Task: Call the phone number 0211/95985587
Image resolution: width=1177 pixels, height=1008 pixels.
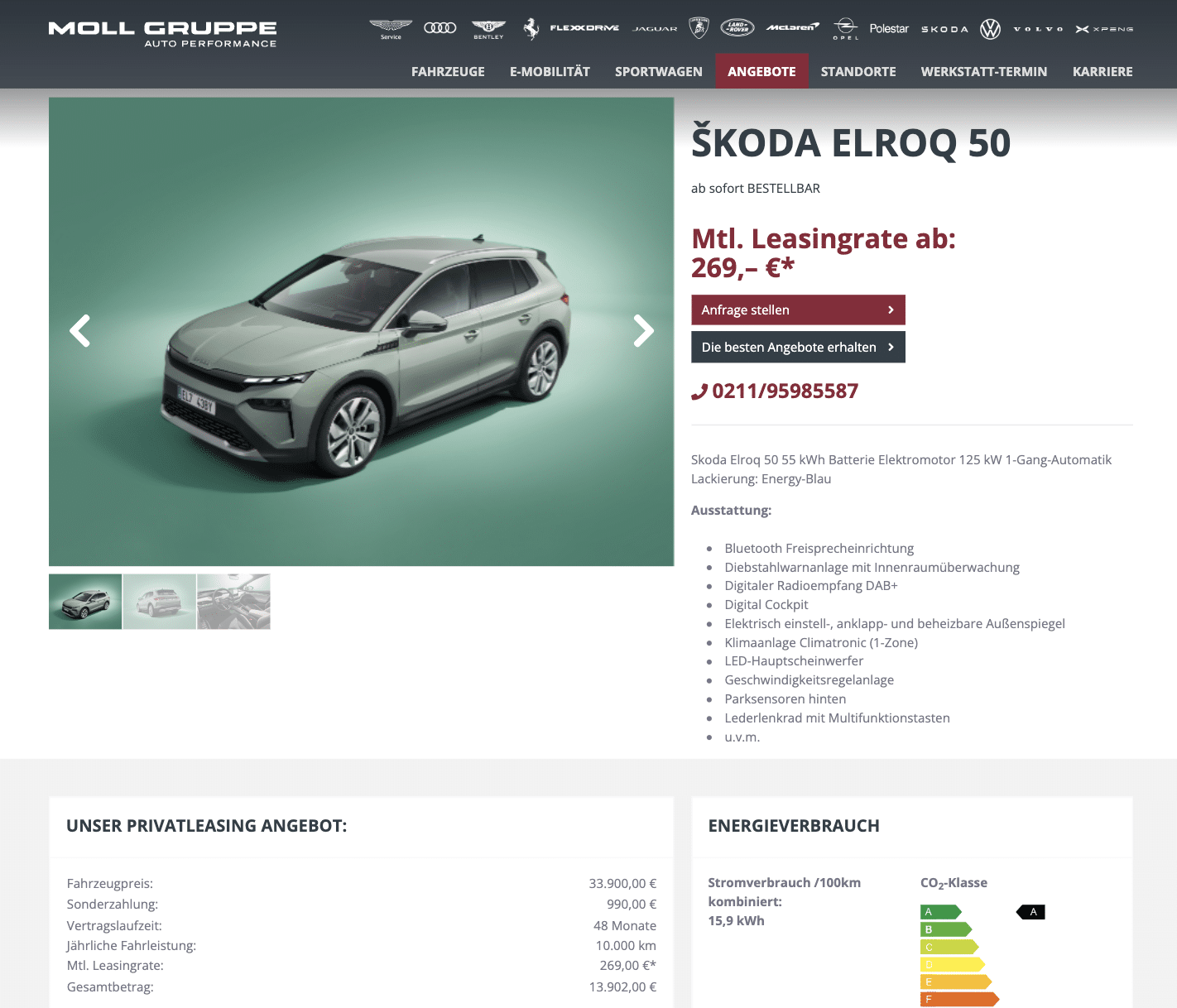Action: (776, 391)
